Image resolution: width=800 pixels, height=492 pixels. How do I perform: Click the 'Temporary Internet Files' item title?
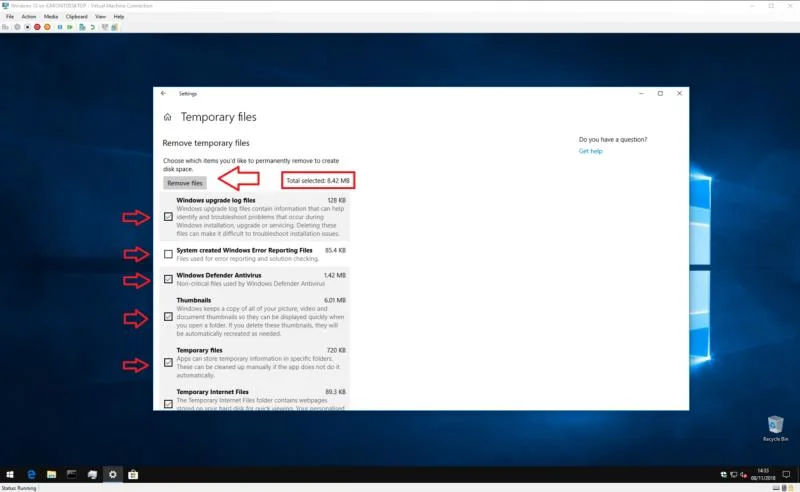[x=212, y=392]
